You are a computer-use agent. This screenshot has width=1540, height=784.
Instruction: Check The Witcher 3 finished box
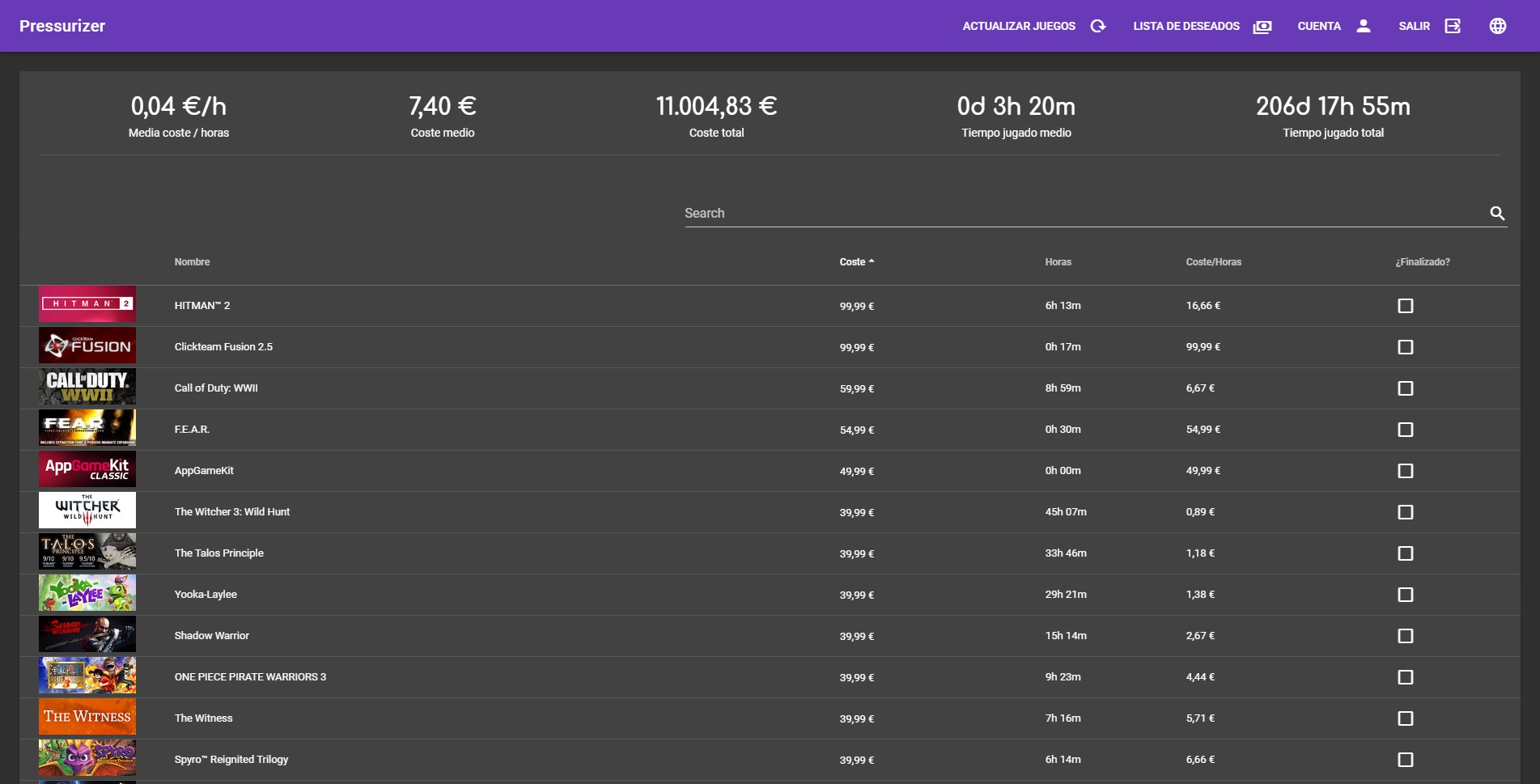(x=1406, y=512)
